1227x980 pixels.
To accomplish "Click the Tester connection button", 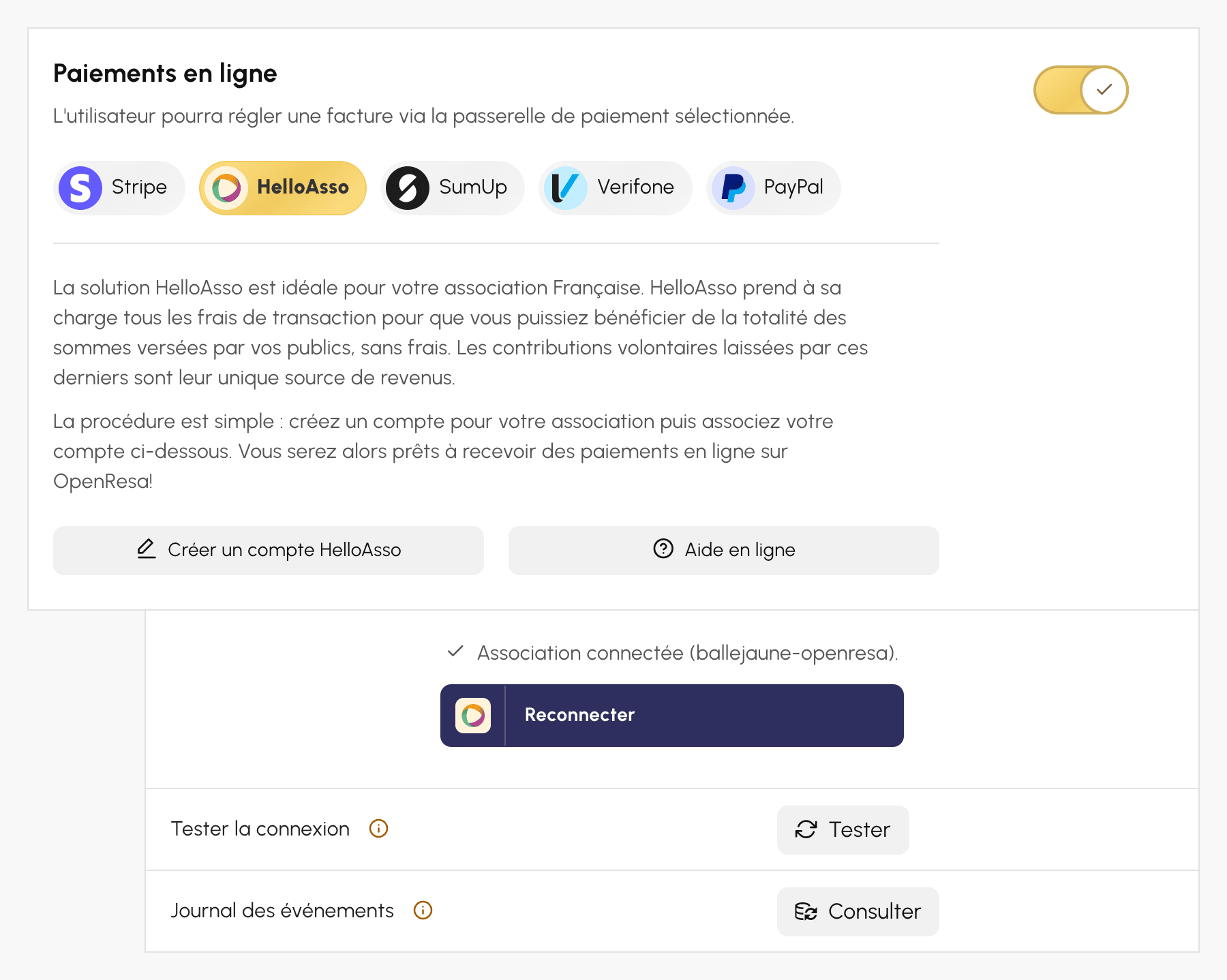I will tap(843, 829).
